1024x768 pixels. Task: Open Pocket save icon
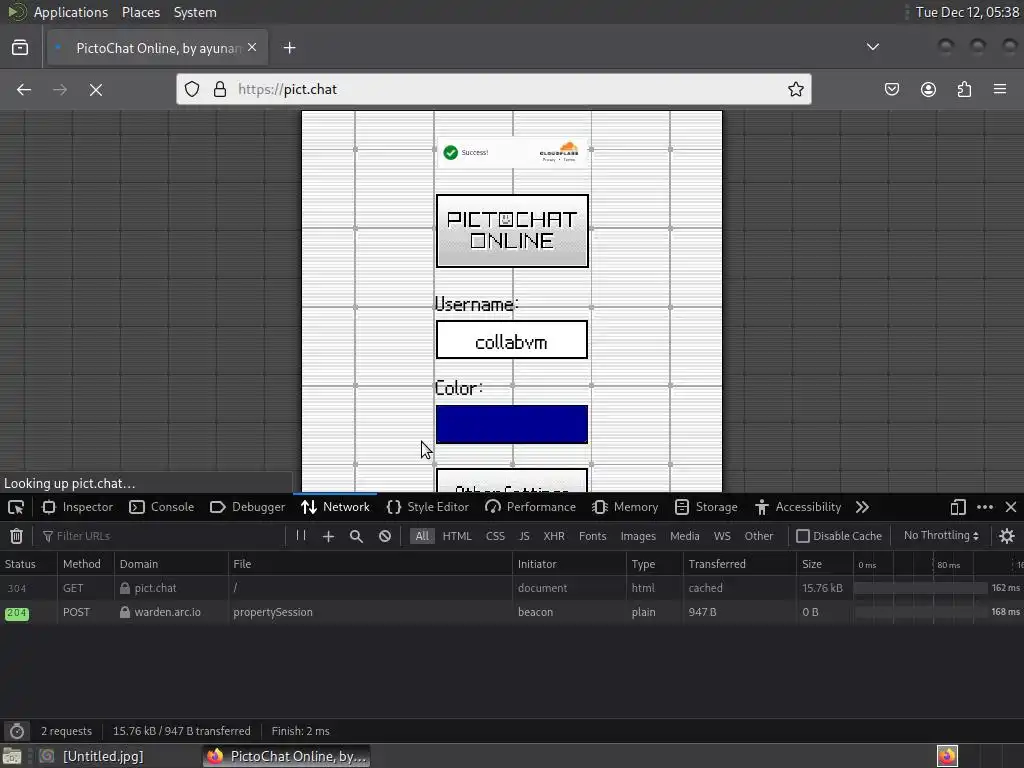point(891,89)
